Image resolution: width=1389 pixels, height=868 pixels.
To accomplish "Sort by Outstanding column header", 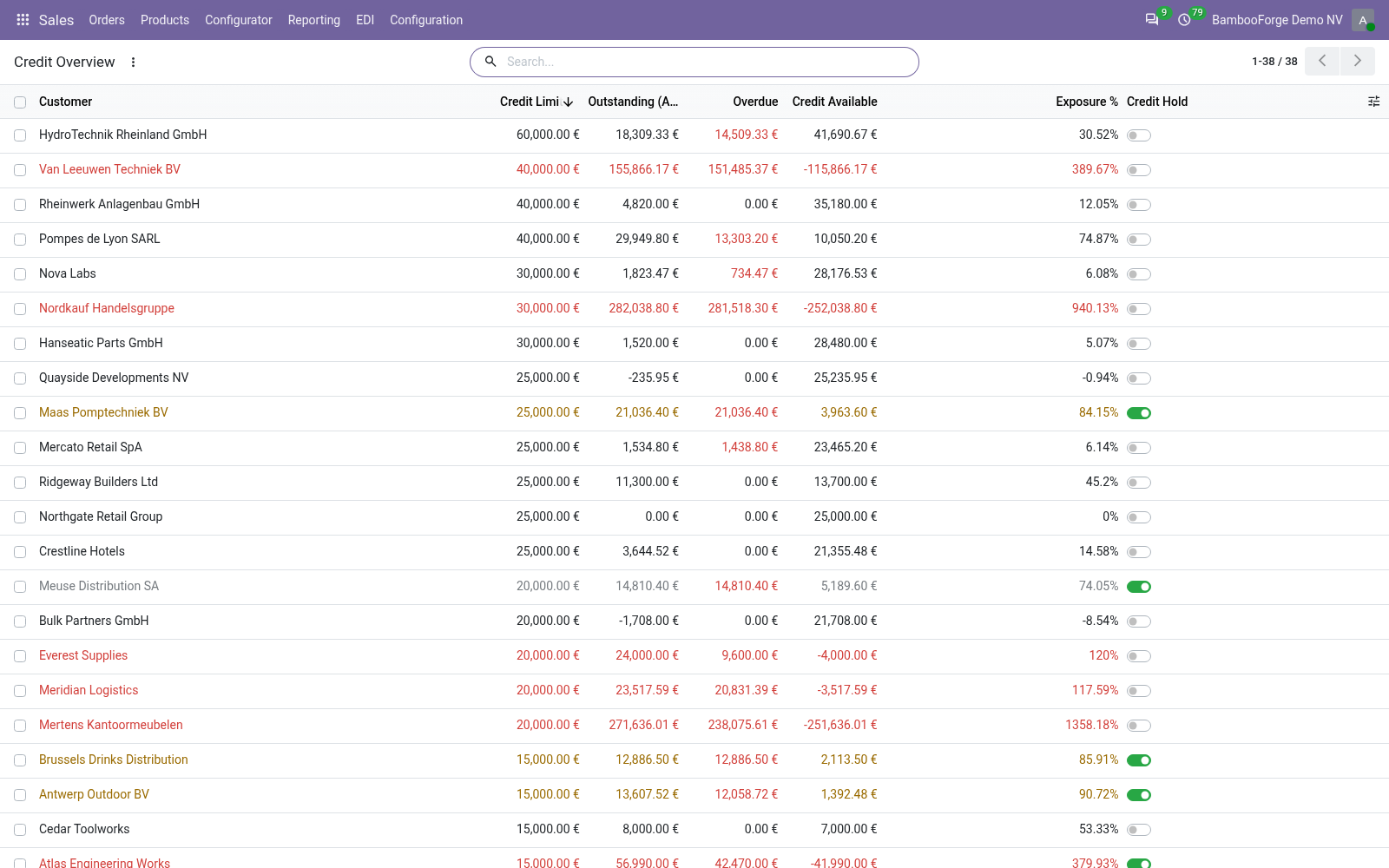I will coord(633,102).
